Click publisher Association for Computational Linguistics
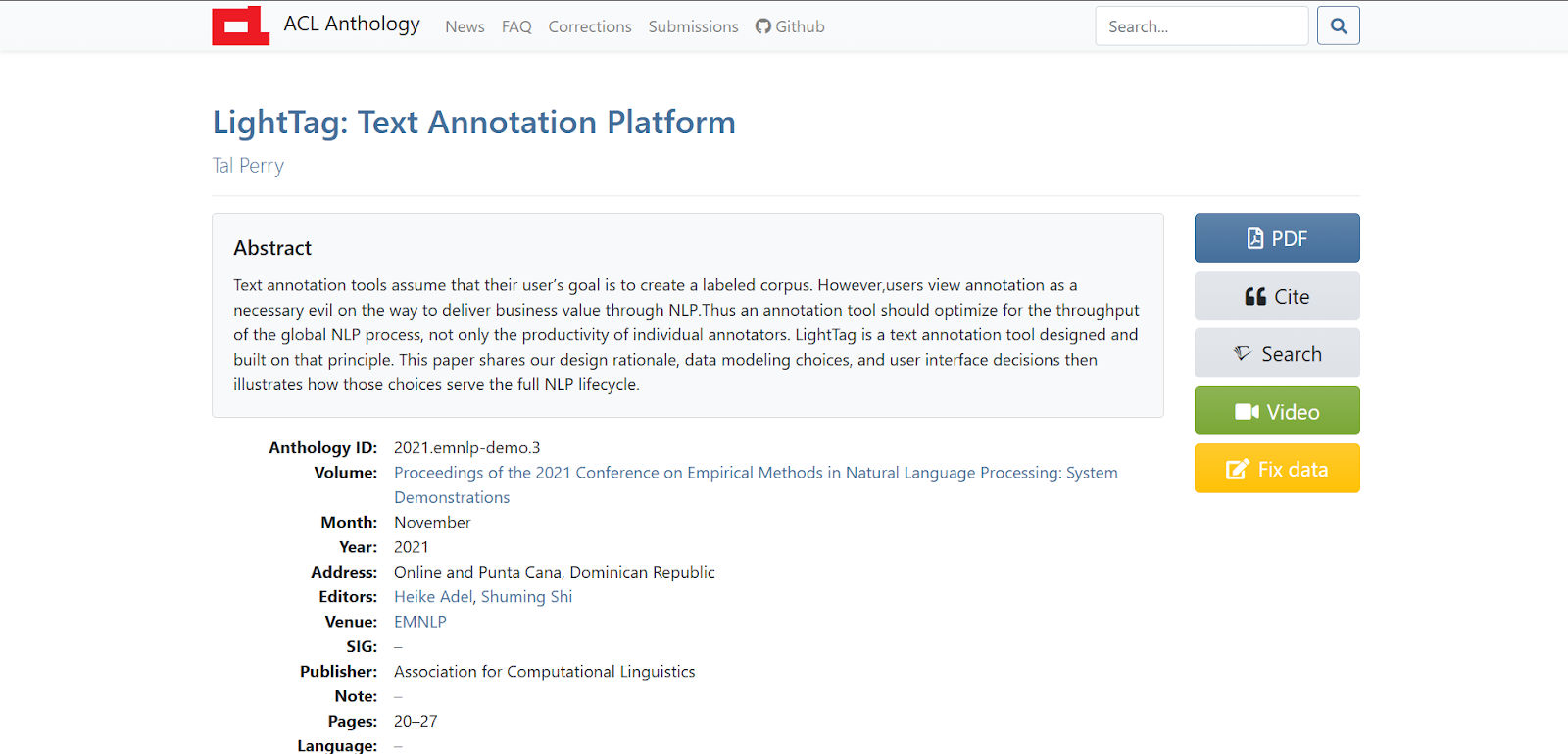This screenshot has height=754, width=1568. coord(545,671)
